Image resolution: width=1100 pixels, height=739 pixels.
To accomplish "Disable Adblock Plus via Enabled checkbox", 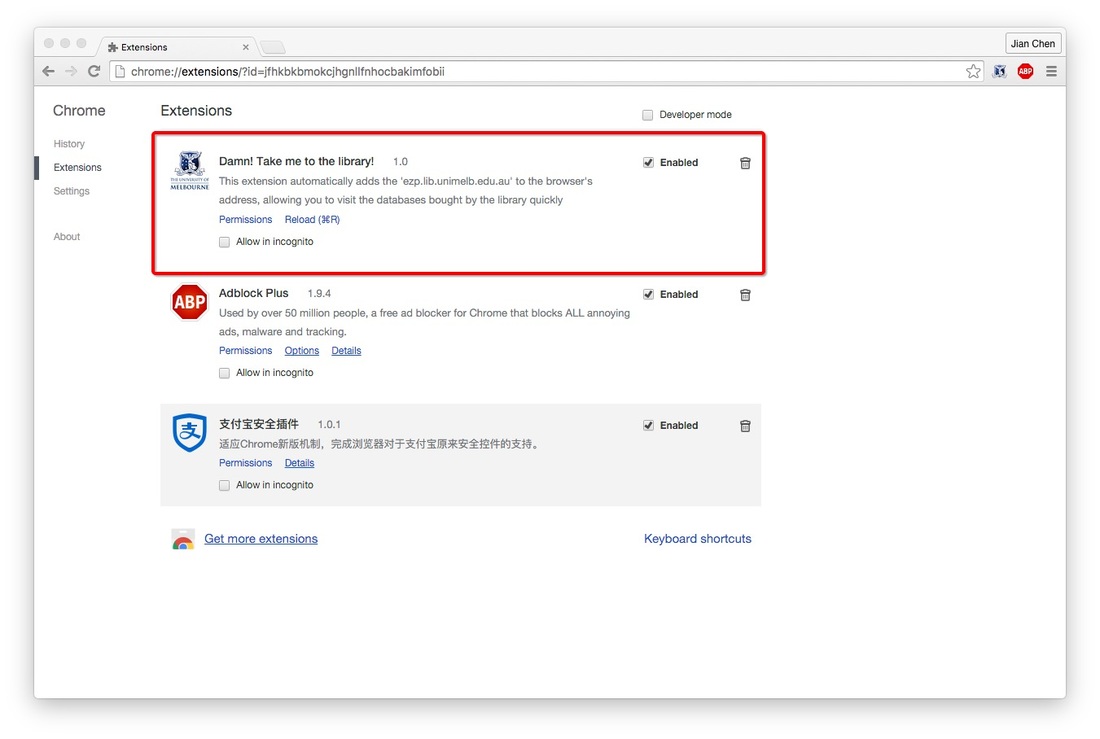I will click(x=648, y=295).
